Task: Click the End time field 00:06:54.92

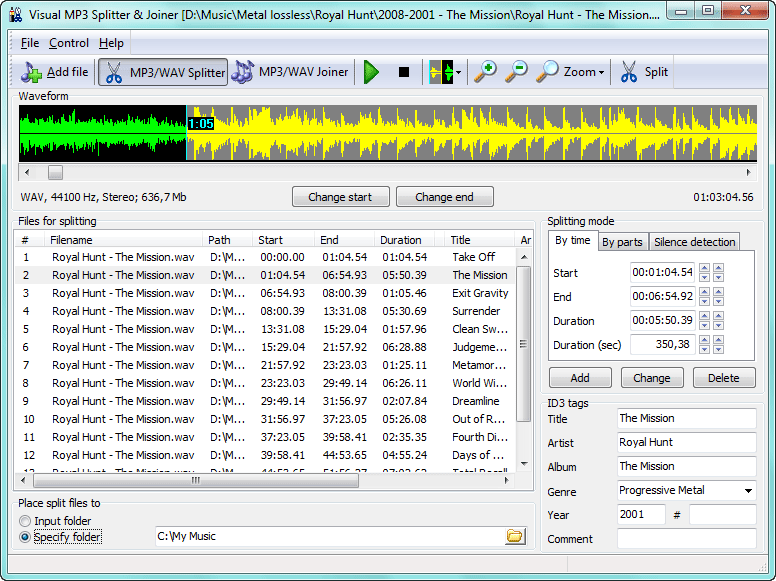Action: (662, 296)
